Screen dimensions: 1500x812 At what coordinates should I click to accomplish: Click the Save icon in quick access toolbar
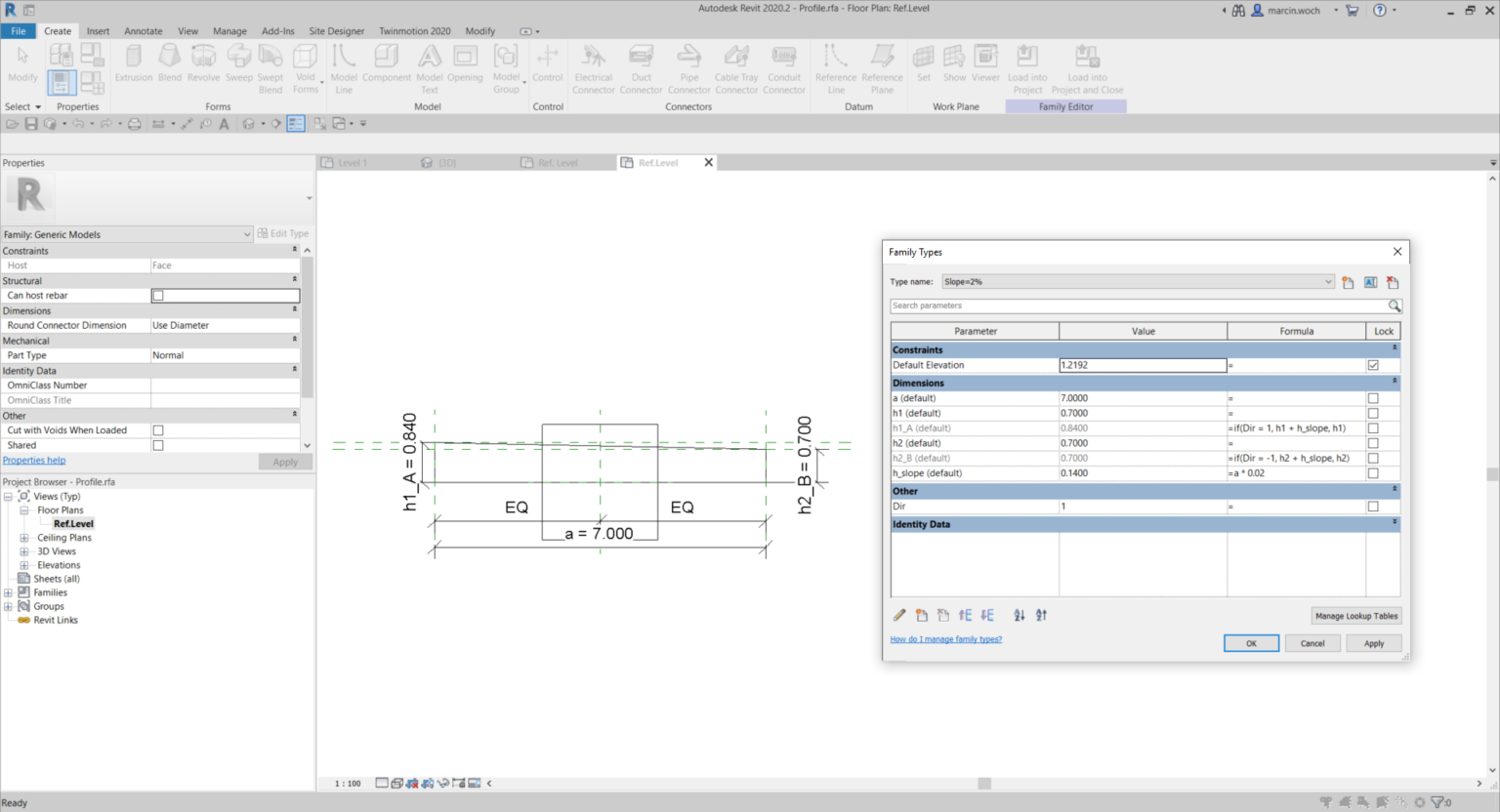pyautogui.click(x=31, y=124)
